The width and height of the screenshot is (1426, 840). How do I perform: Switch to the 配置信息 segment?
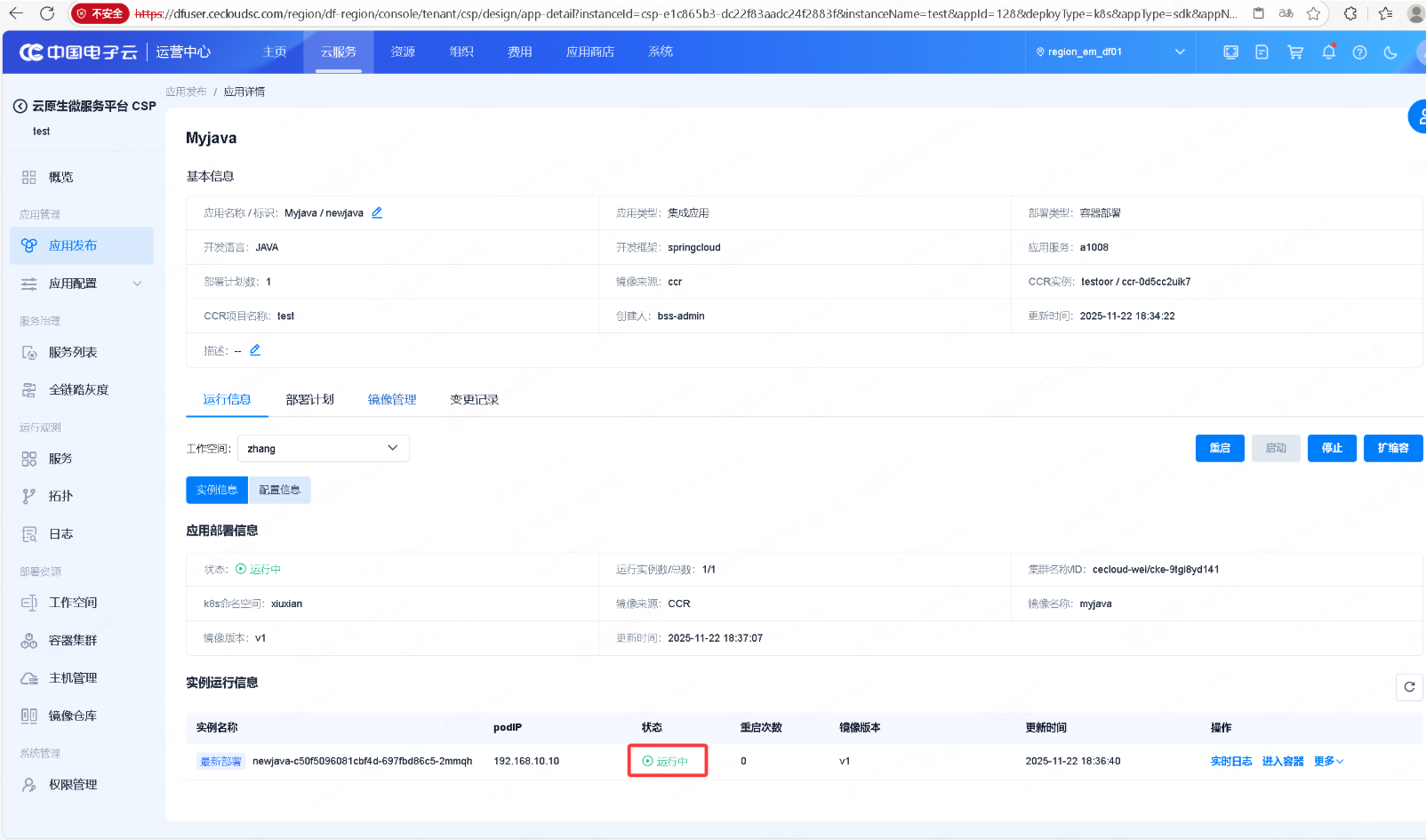tap(279, 490)
